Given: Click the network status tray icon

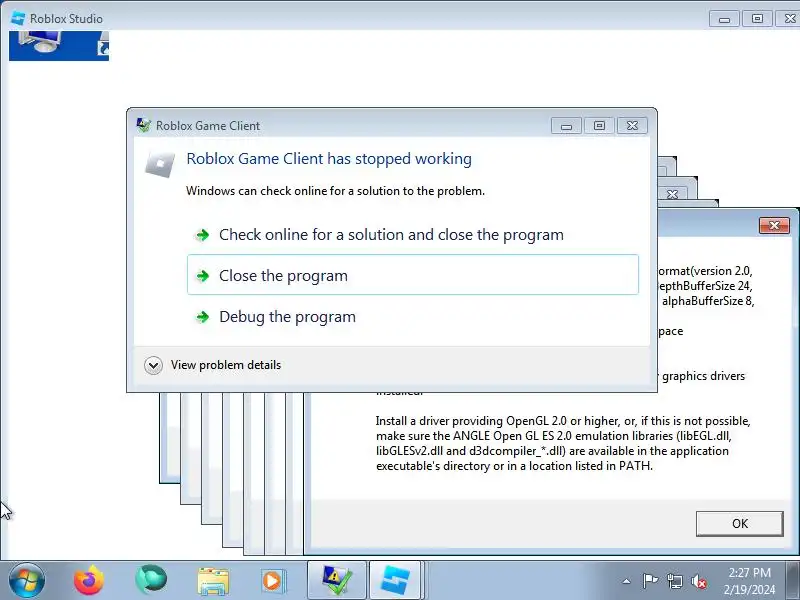Looking at the screenshot, I should pos(674,581).
